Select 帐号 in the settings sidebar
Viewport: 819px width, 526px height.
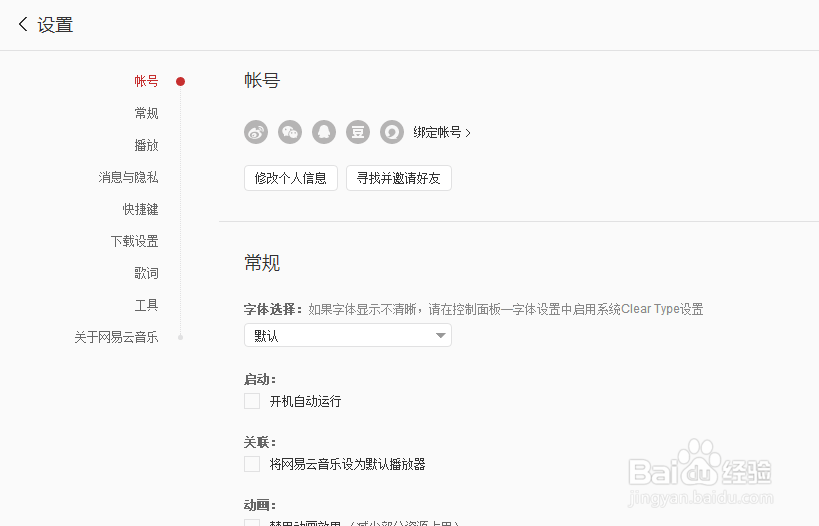146,81
